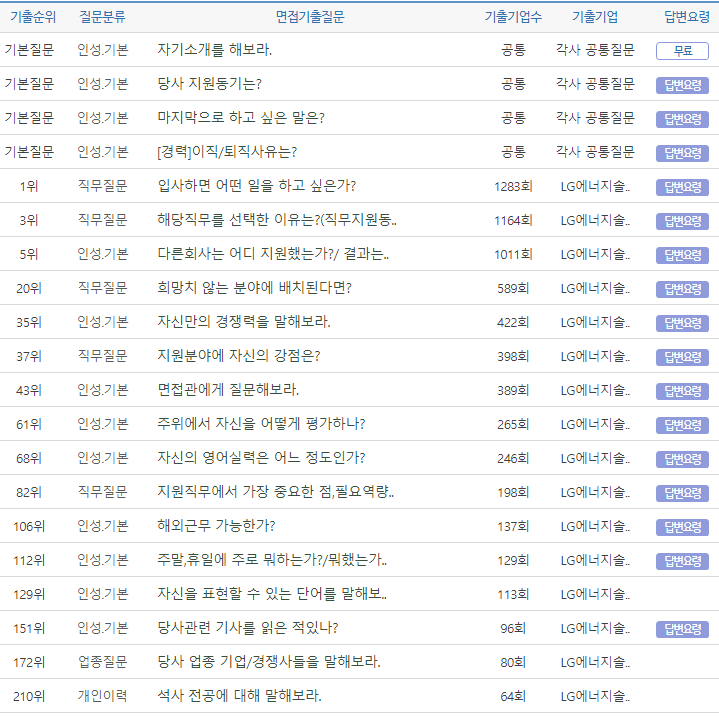Open question 자신만의 경쟁력을 말해보라
This screenshot has width=719, height=717.
[x=244, y=322]
